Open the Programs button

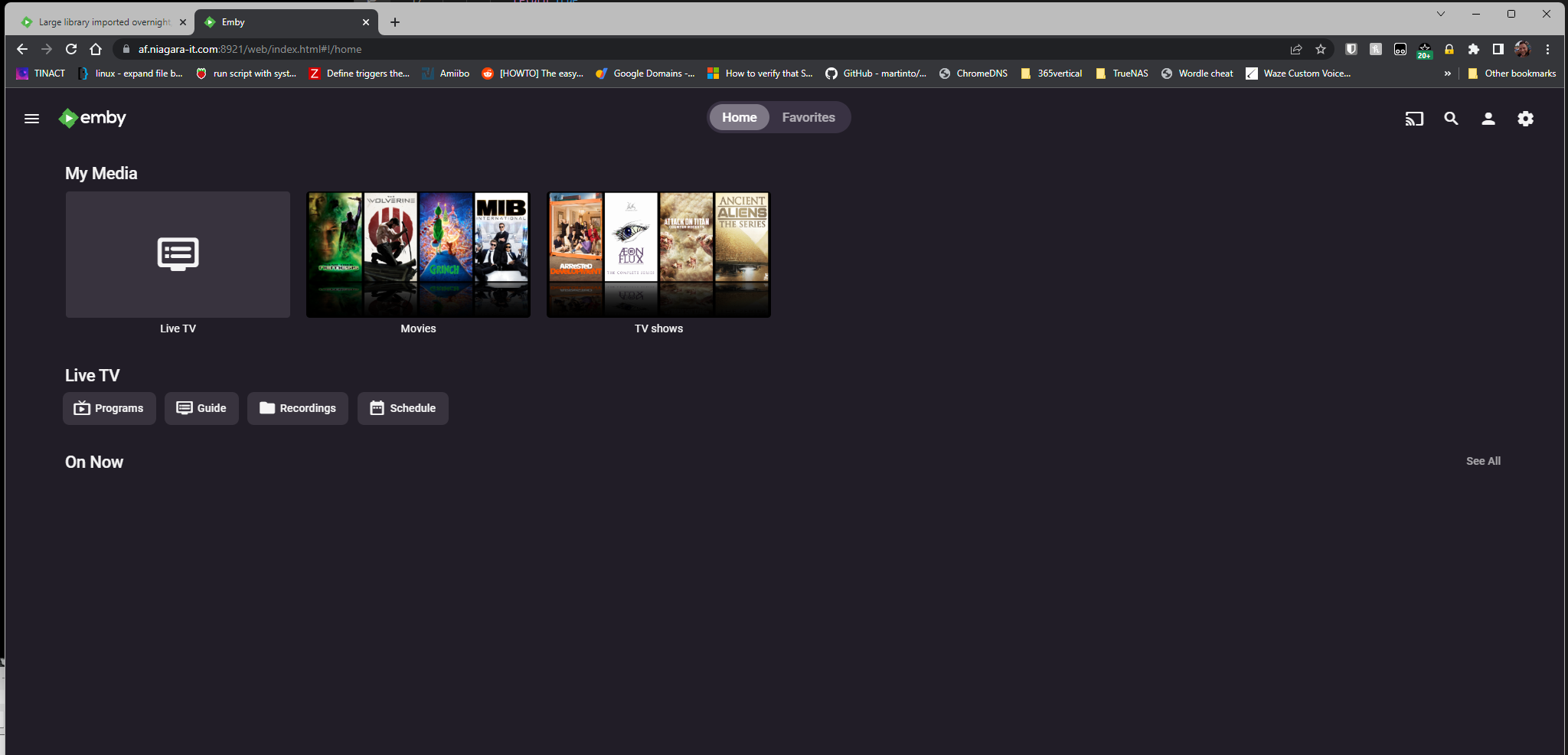[109, 408]
